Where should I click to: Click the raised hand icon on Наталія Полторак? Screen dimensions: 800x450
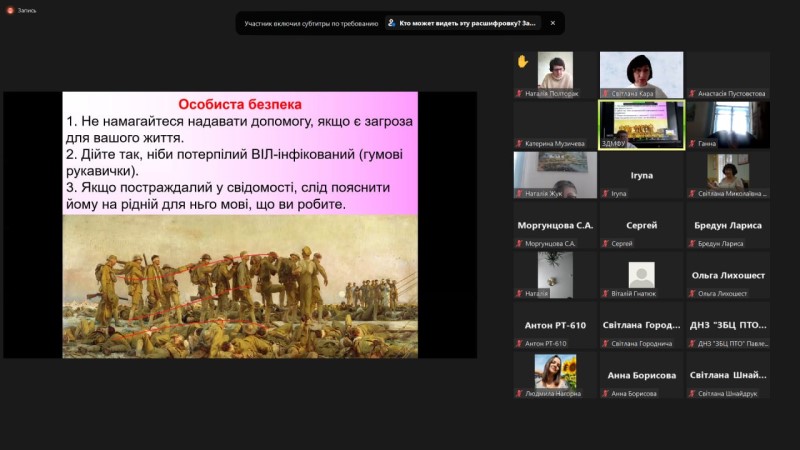[523, 61]
